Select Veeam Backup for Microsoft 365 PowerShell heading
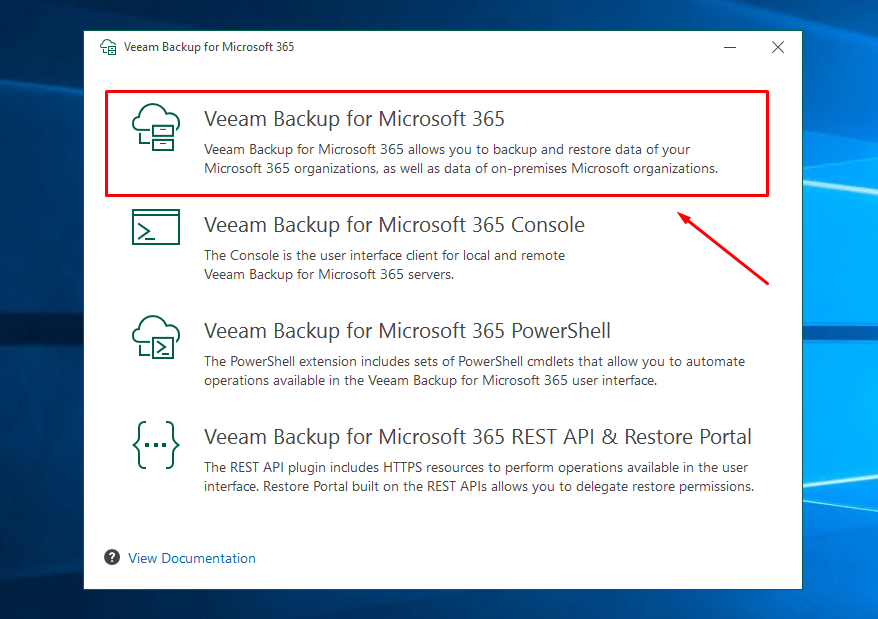 407,331
